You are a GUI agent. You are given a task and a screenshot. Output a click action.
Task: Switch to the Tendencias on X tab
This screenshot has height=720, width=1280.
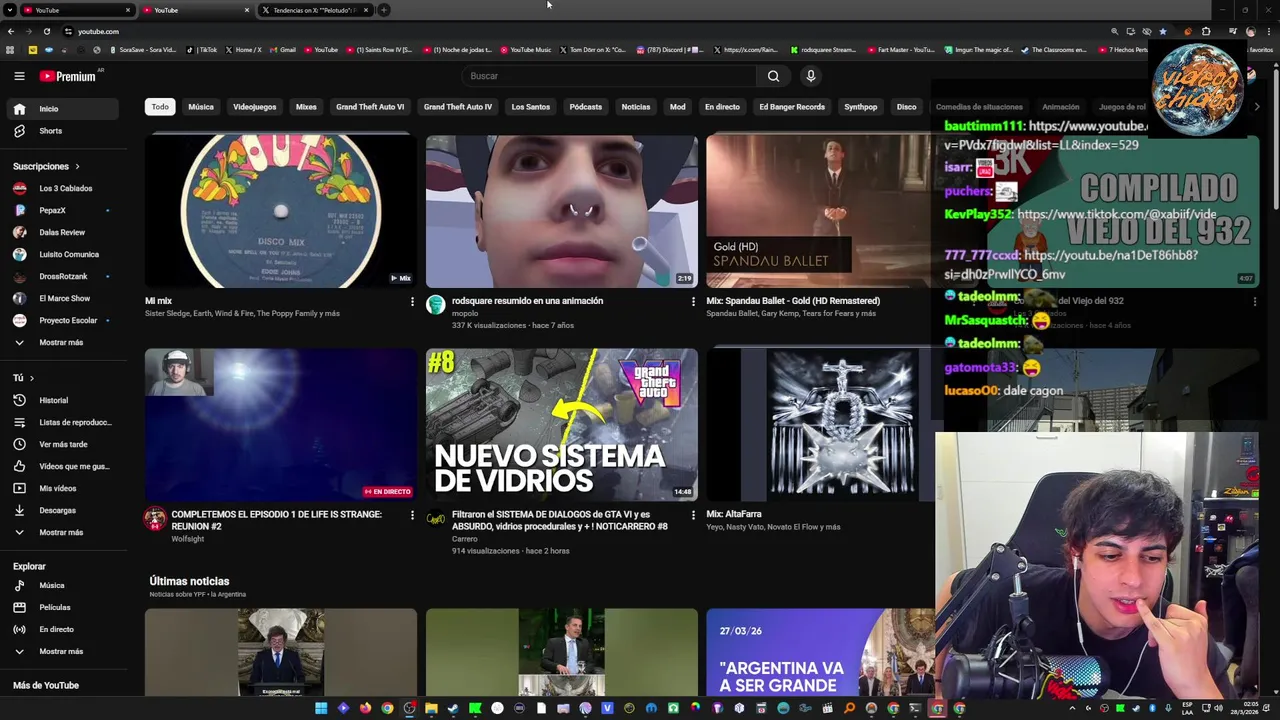[314, 10]
